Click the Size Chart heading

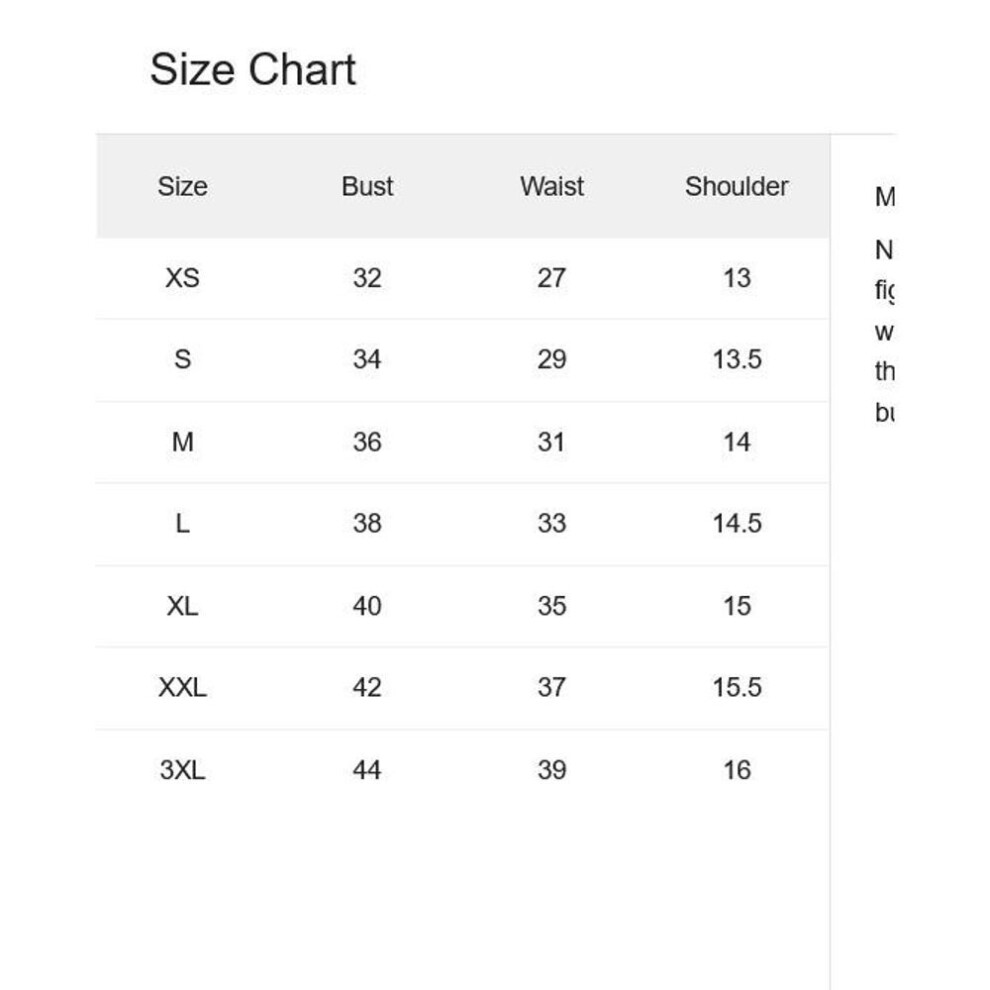coord(253,69)
